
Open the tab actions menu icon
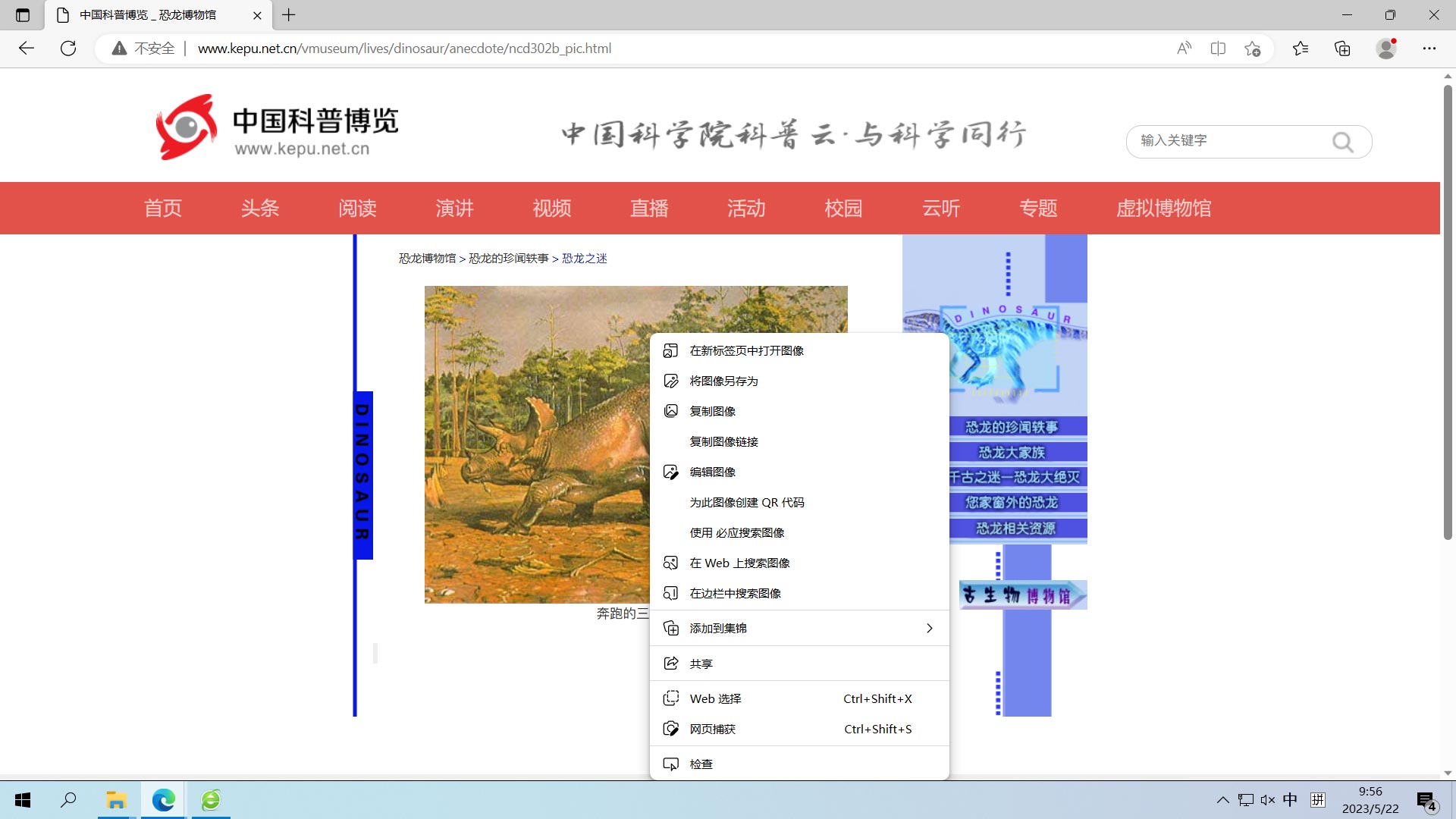pos(23,14)
